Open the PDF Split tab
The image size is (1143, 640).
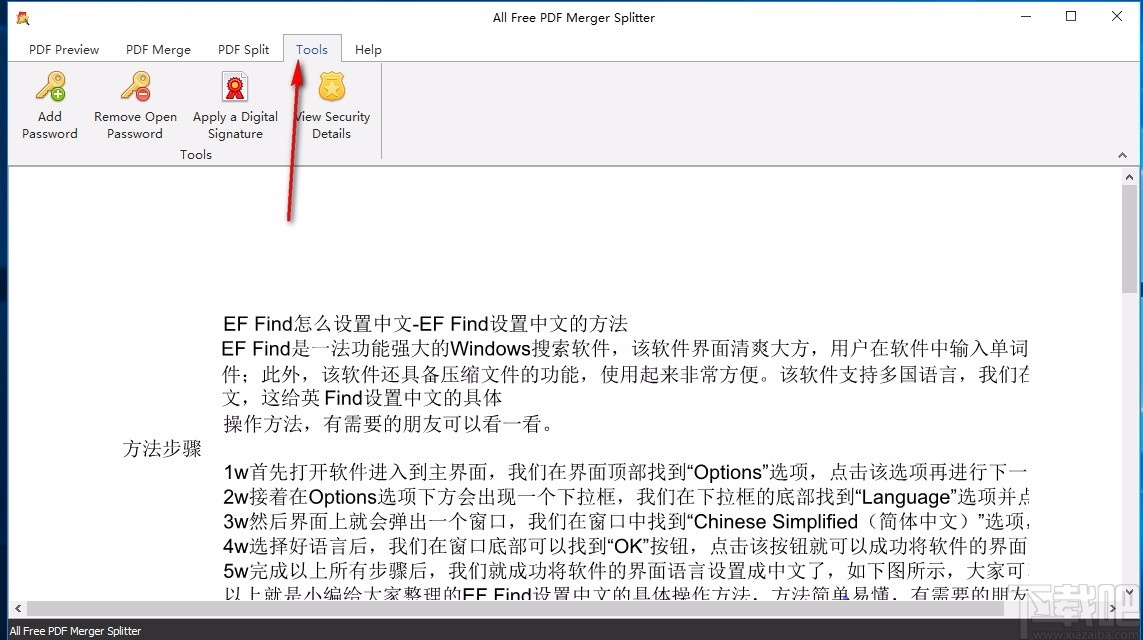pyautogui.click(x=243, y=49)
